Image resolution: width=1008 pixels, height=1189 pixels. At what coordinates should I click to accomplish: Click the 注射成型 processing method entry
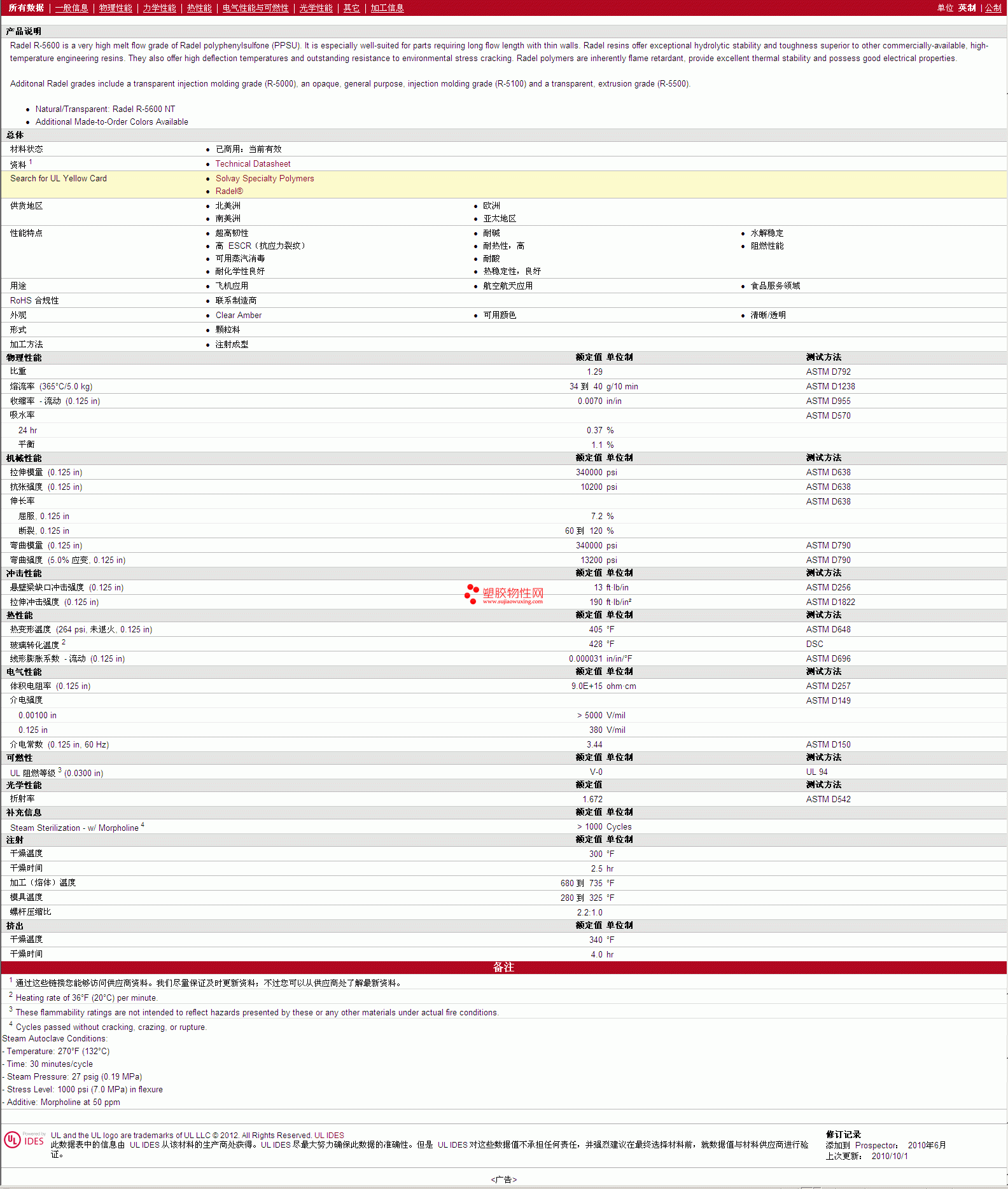(232, 344)
